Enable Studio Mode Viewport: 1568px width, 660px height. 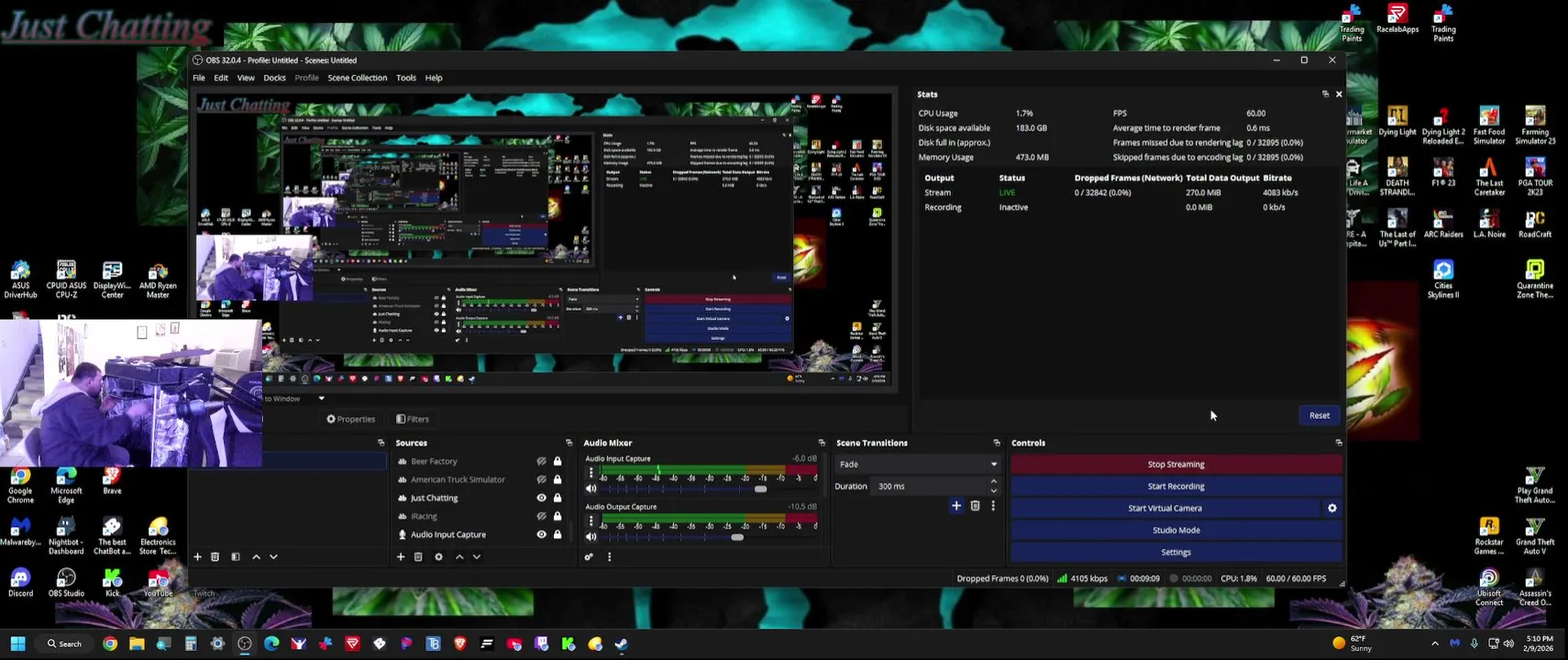pyautogui.click(x=1176, y=530)
